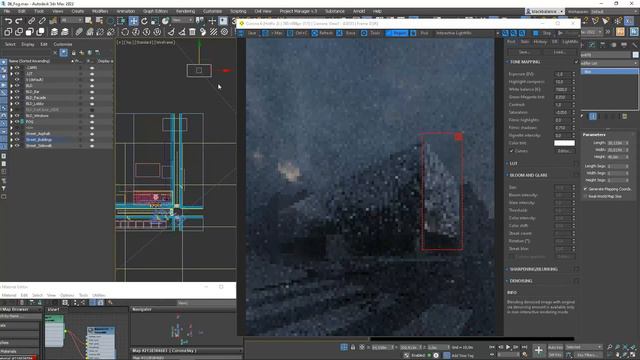Click Erase in Corona VFB toolbar
Image resolution: width=640 pixels, height=360 pixels.
point(347,33)
